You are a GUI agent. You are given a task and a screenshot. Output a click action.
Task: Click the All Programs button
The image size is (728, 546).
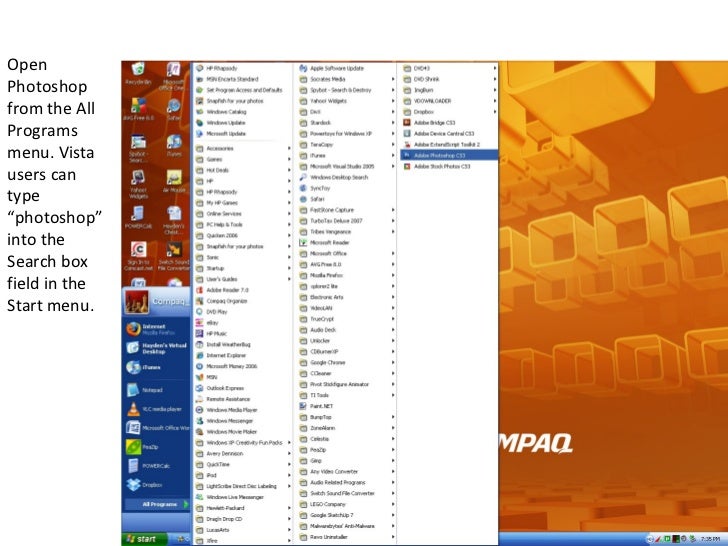[156, 504]
